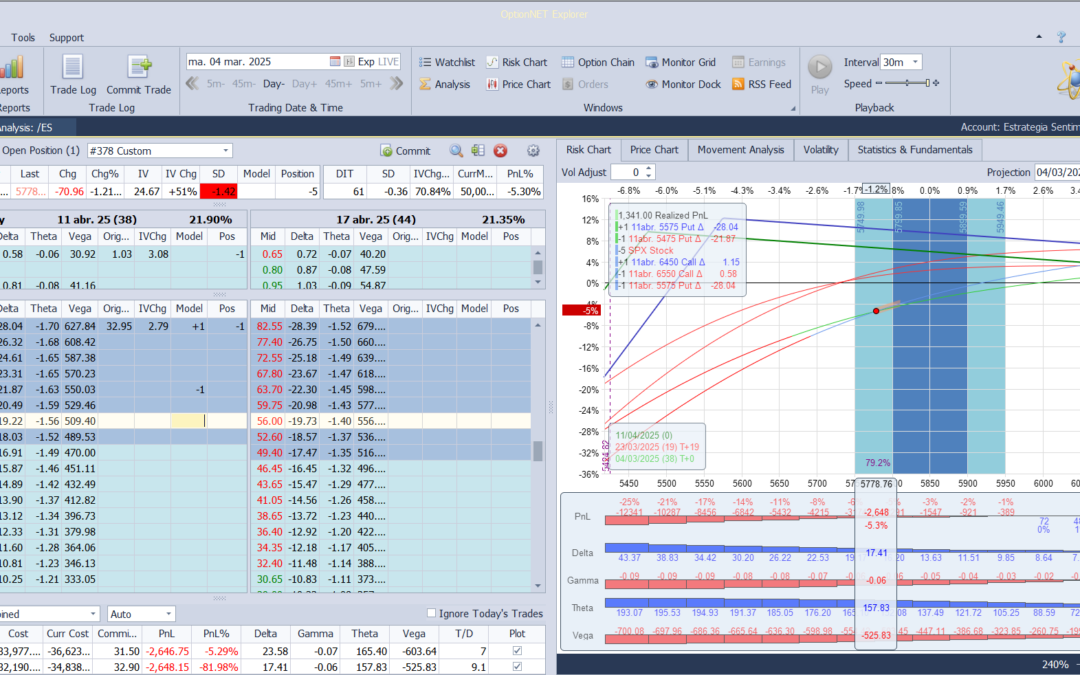Open Risk Chart from the Windows group
1080x675 pixels.
pyautogui.click(x=517, y=62)
